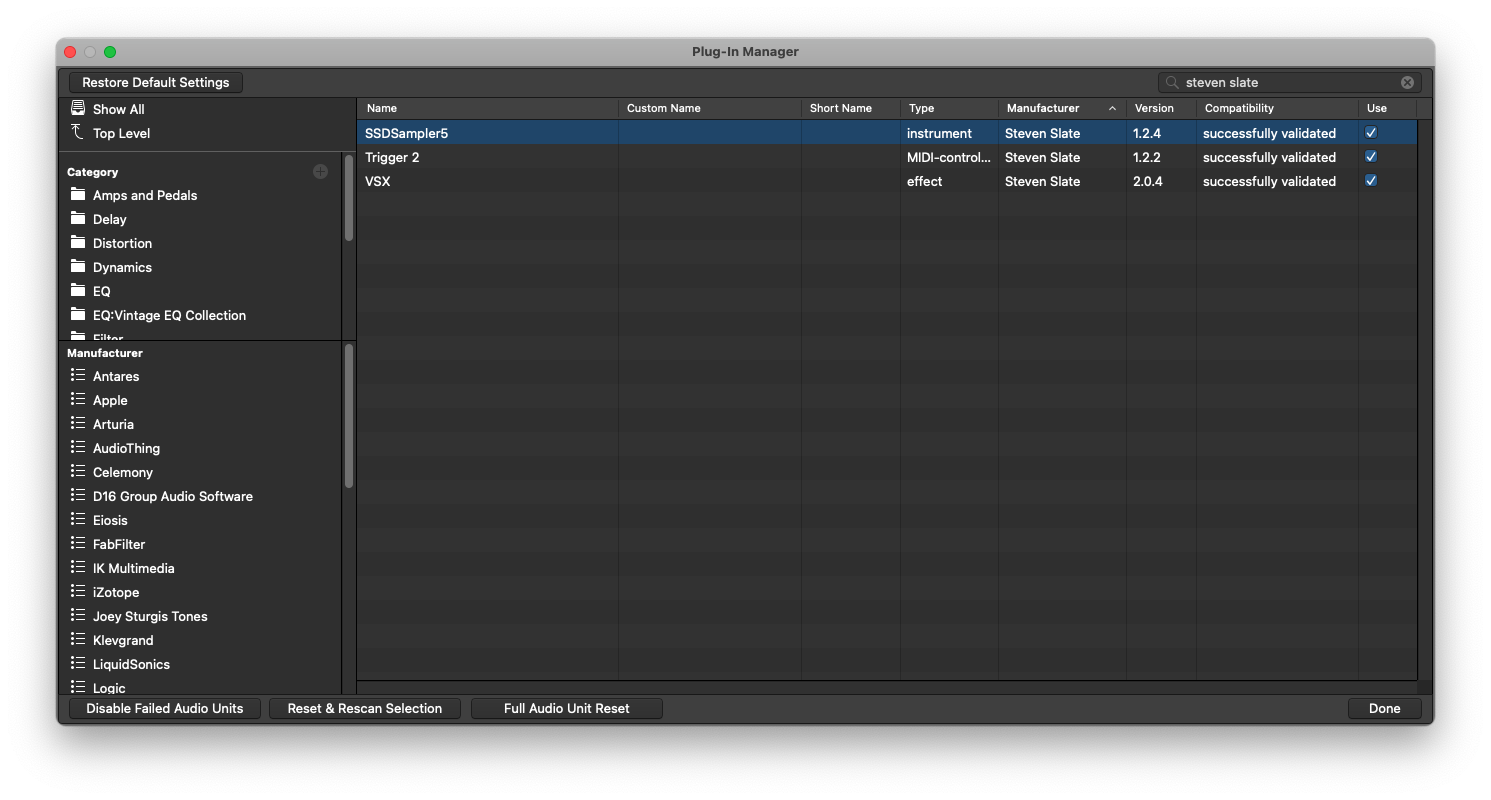
Task: Click the iZotope manufacturer list icon
Action: 78,591
